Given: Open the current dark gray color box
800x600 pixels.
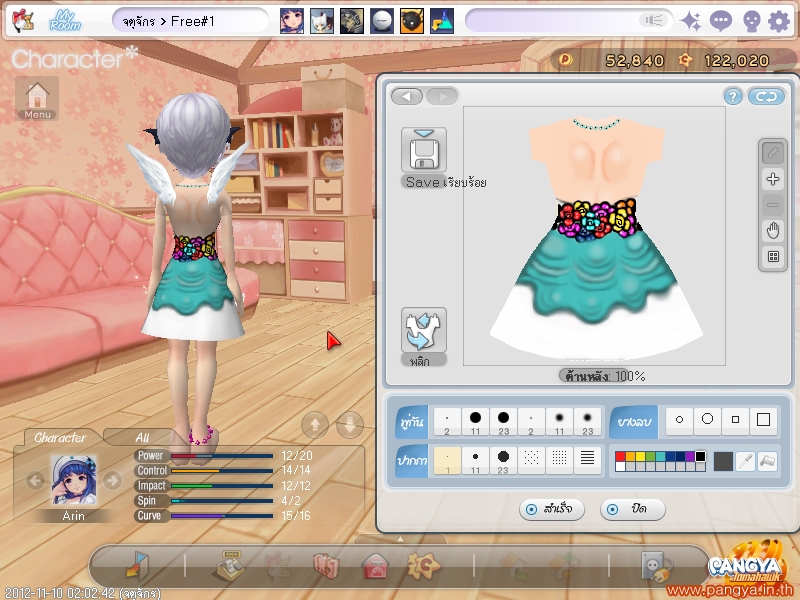Looking at the screenshot, I should (722, 461).
